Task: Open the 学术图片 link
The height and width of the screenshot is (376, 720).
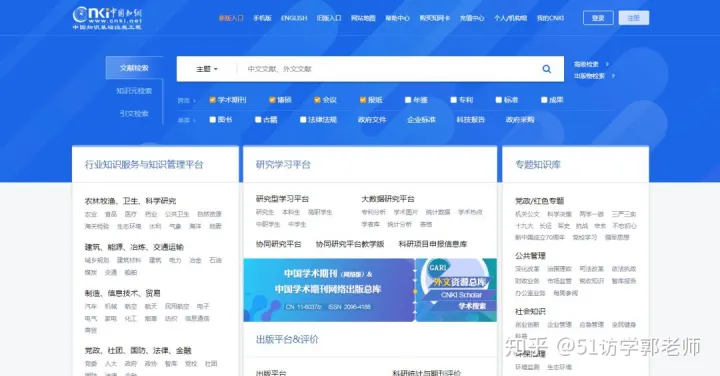Action: click(406, 212)
